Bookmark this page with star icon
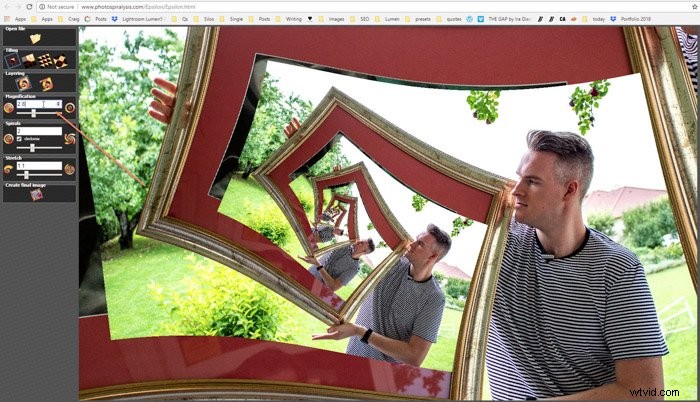The width and height of the screenshot is (700, 402). point(695,7)
